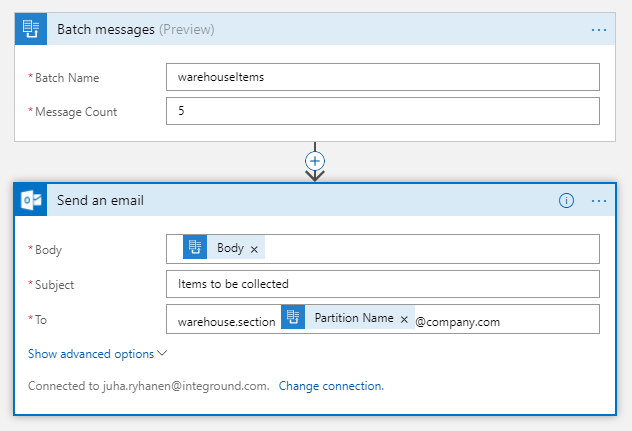Click into the Subject field

pos(383,284)
